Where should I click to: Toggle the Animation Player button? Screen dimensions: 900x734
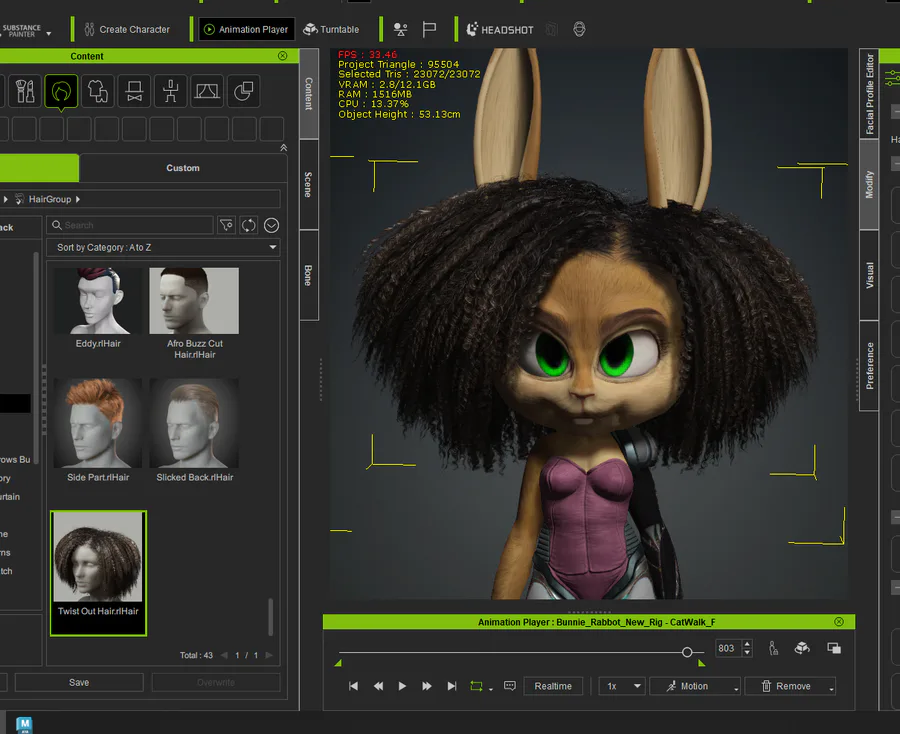click(x=246, y=29)
